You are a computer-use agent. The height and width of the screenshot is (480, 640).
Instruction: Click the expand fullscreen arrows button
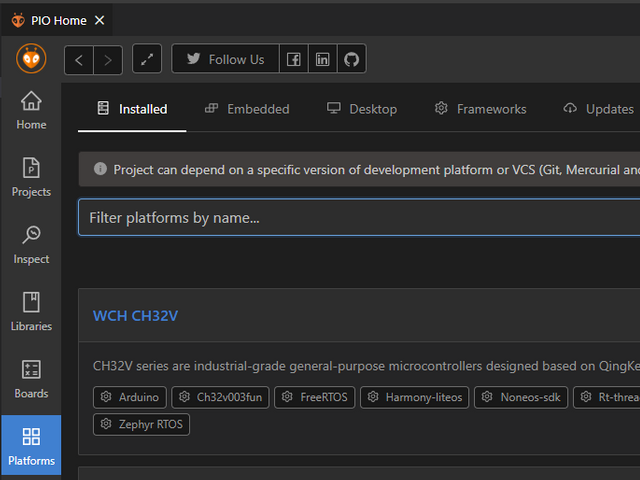point(147,59)
